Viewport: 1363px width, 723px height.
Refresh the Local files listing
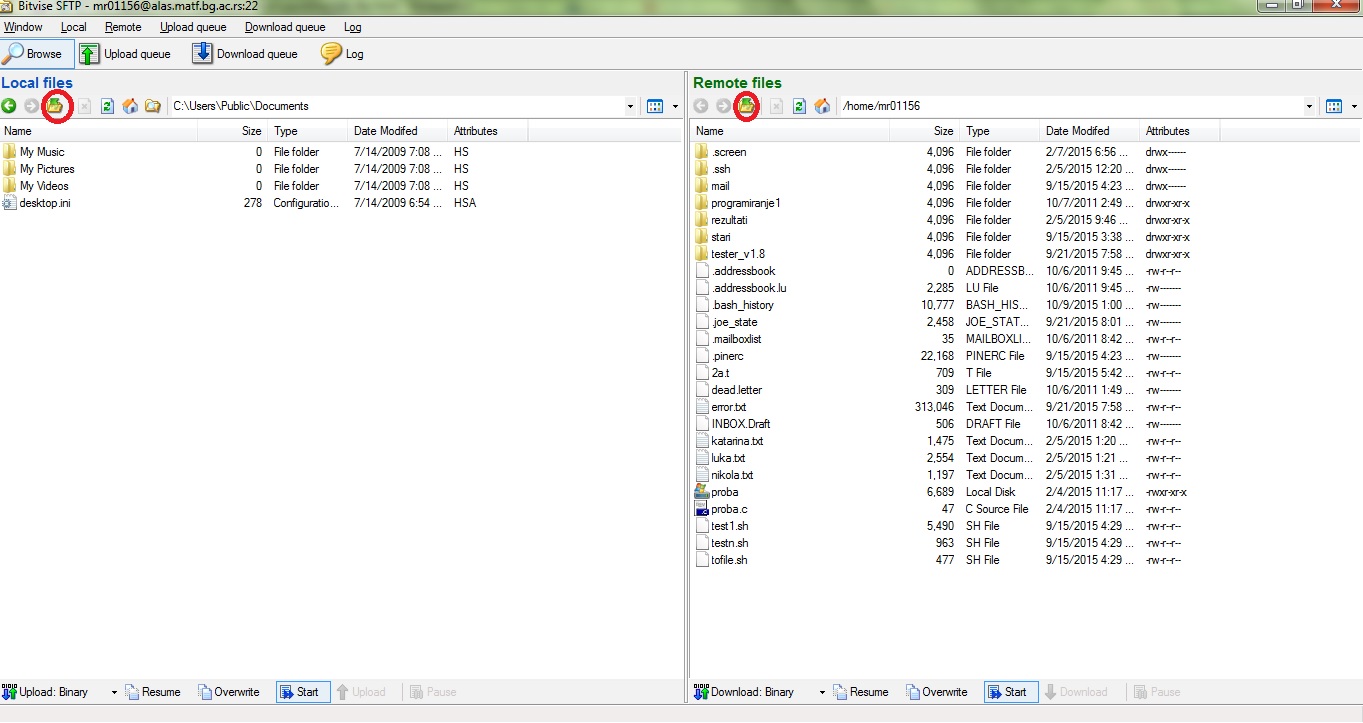(x=107, y=106)
